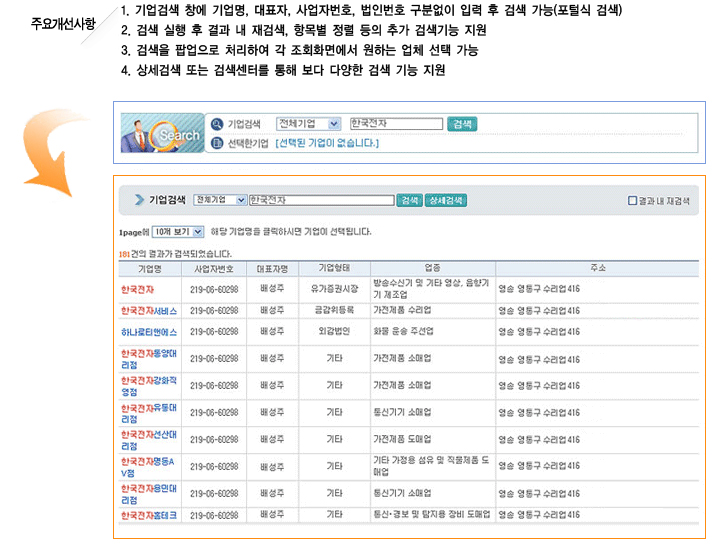The image size is (713, 548).
Task: Click 기타 가정용 섬유 및 직물제품 cell
Action: (x=431, y=466)
